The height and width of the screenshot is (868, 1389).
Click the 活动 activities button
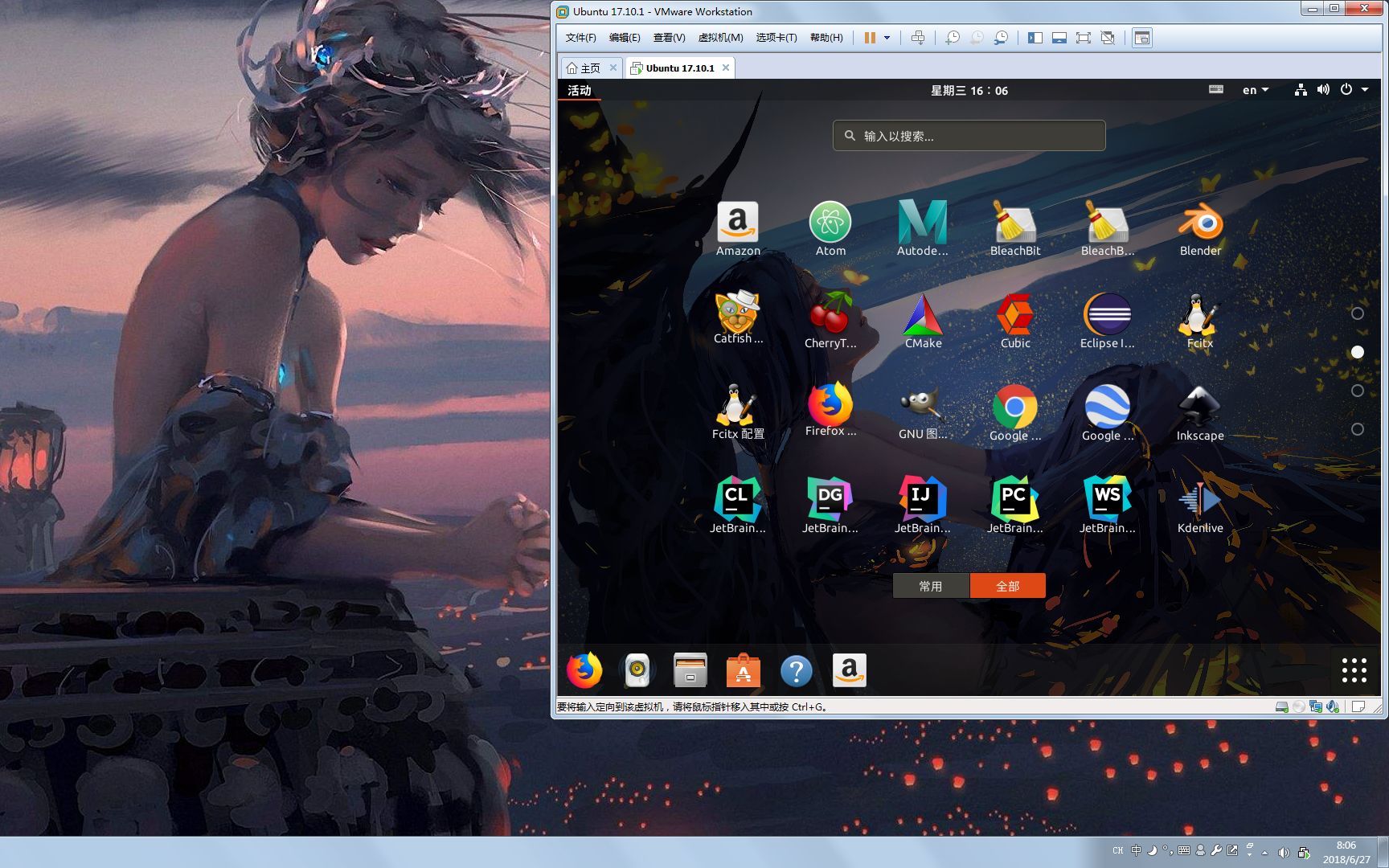579,91
